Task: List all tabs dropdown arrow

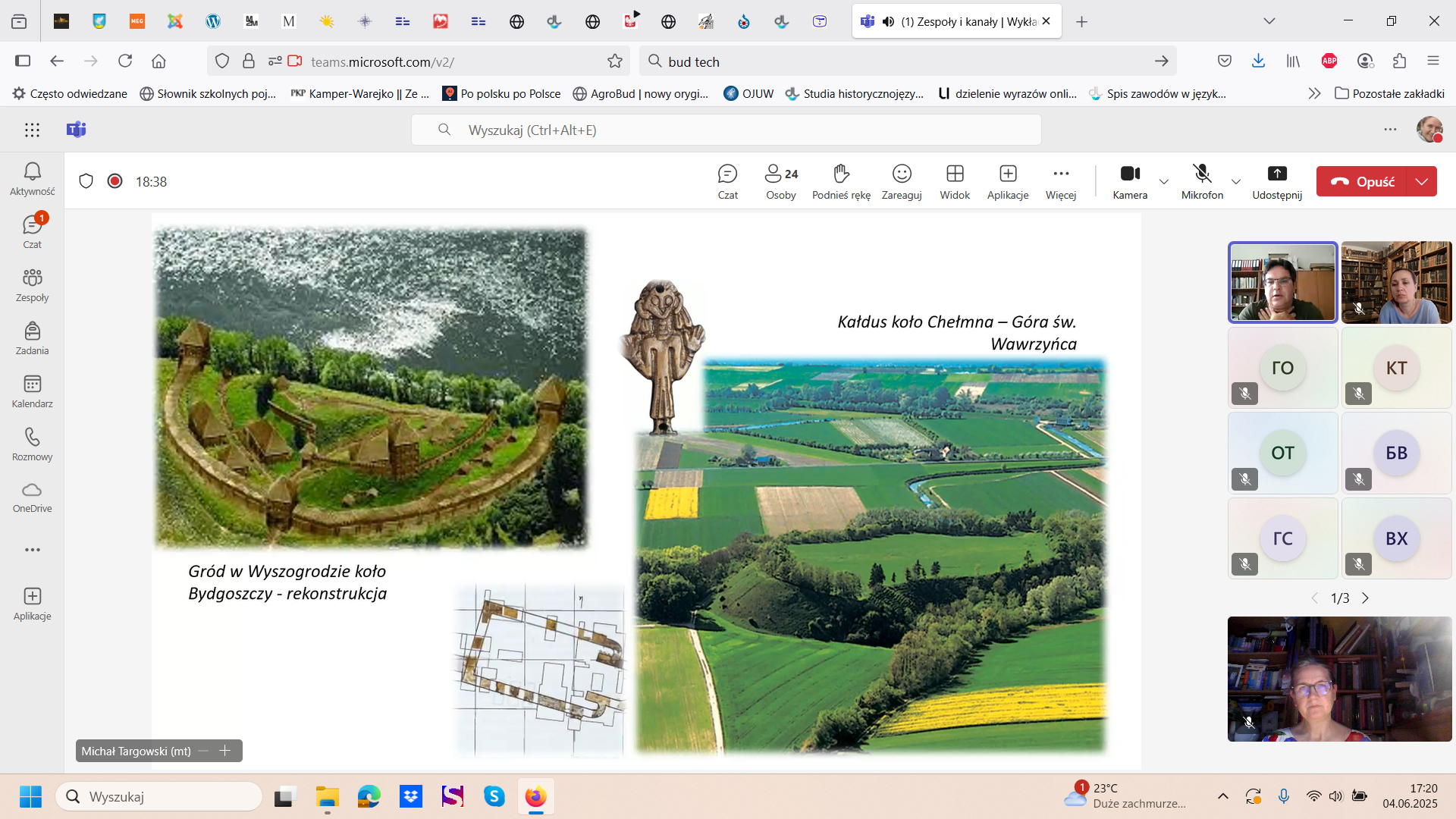Action: [1269, 21]
